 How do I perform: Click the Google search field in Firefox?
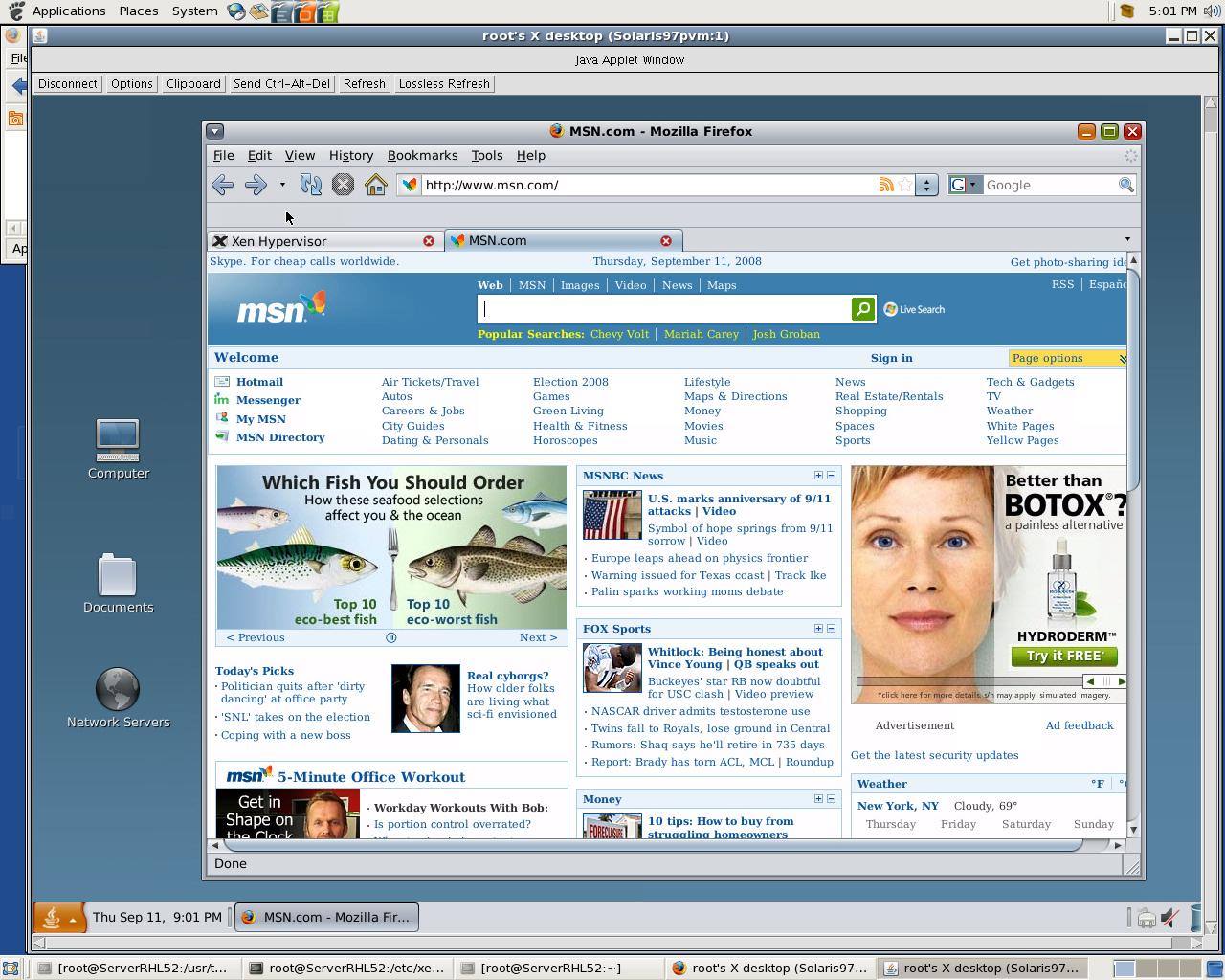tap(1050, 185)
